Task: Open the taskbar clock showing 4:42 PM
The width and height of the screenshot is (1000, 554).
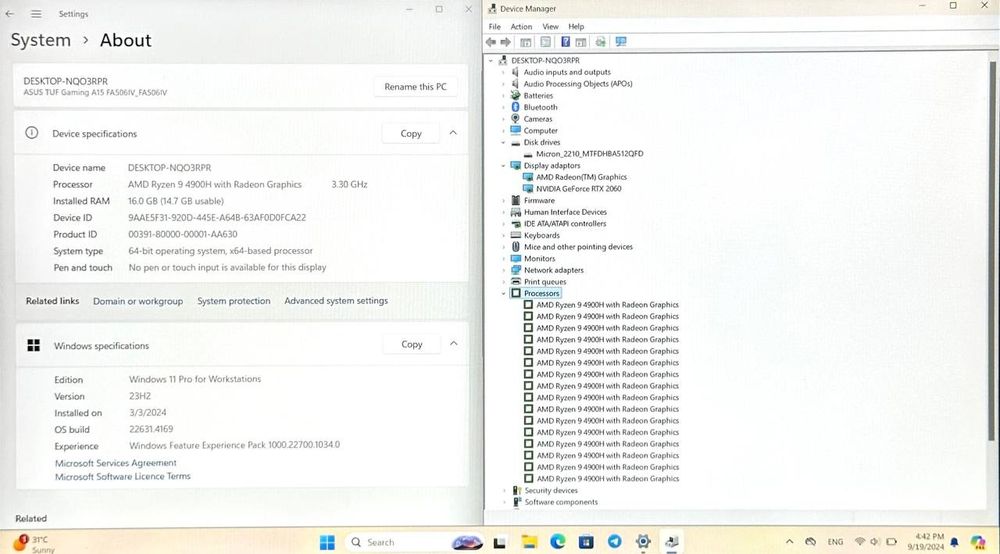Action: tap(925, 542)
